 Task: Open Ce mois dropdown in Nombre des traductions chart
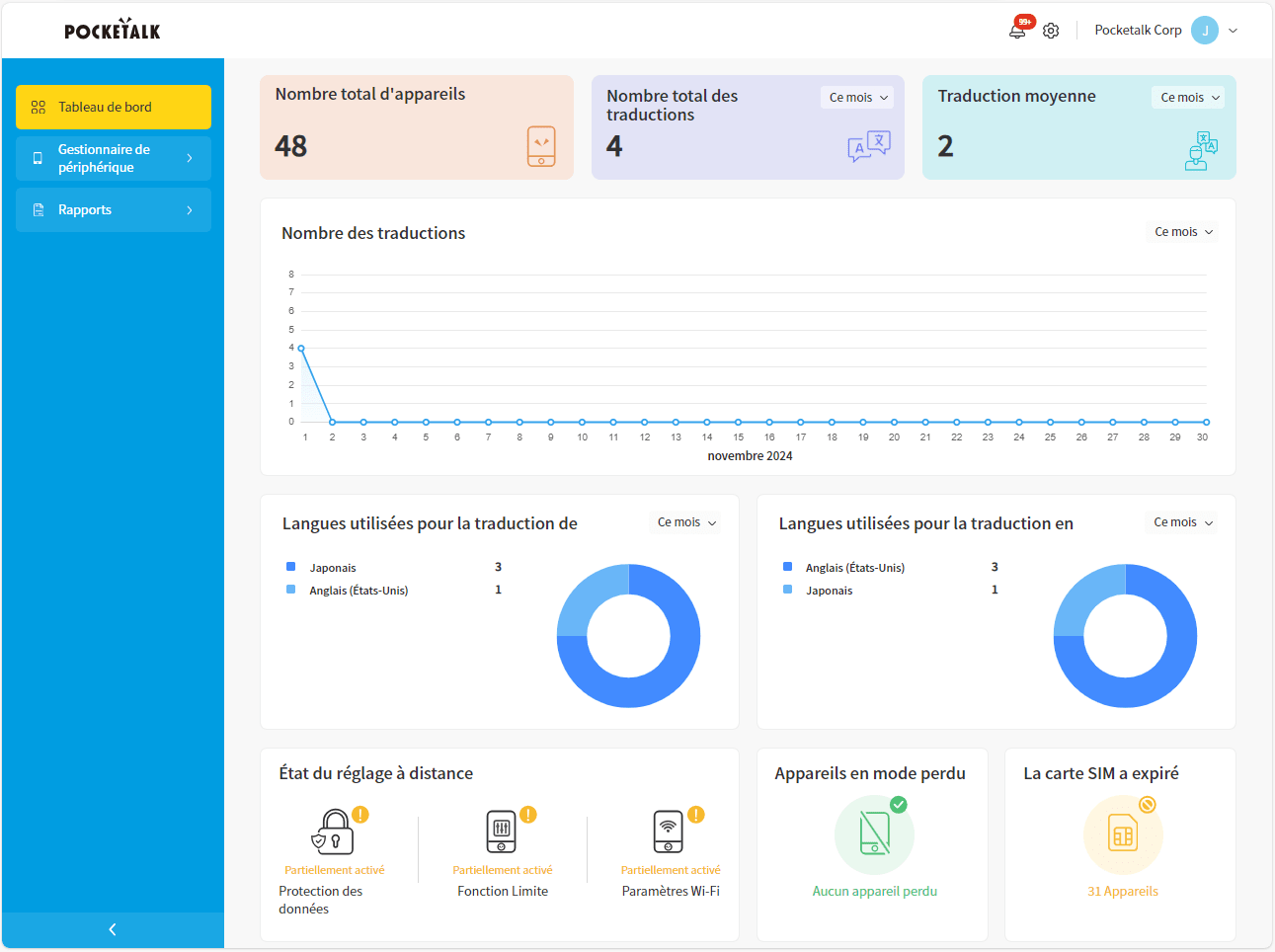pos(1183,232)
